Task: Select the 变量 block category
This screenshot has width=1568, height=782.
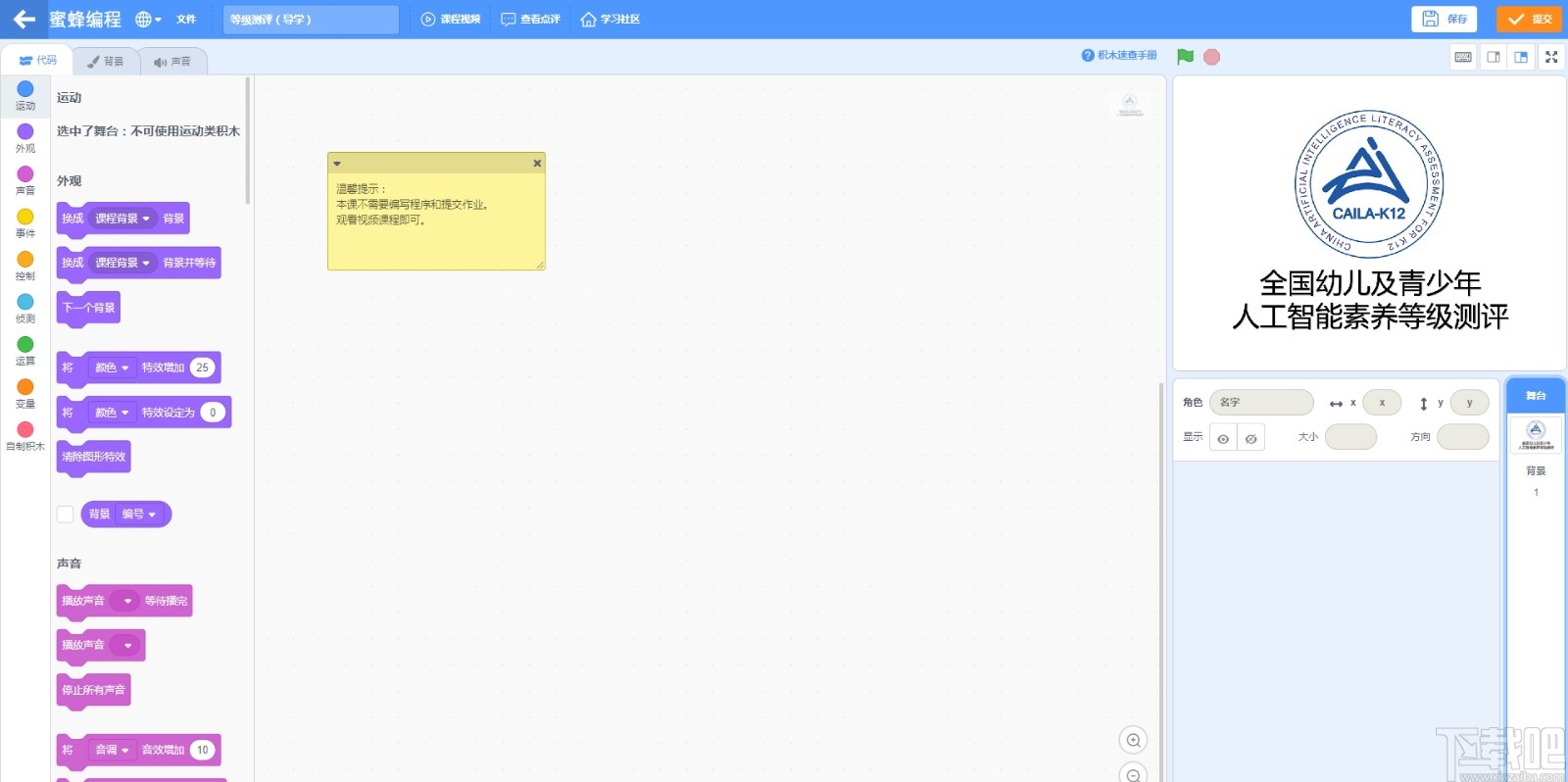Action: click(x=25, y=394)
